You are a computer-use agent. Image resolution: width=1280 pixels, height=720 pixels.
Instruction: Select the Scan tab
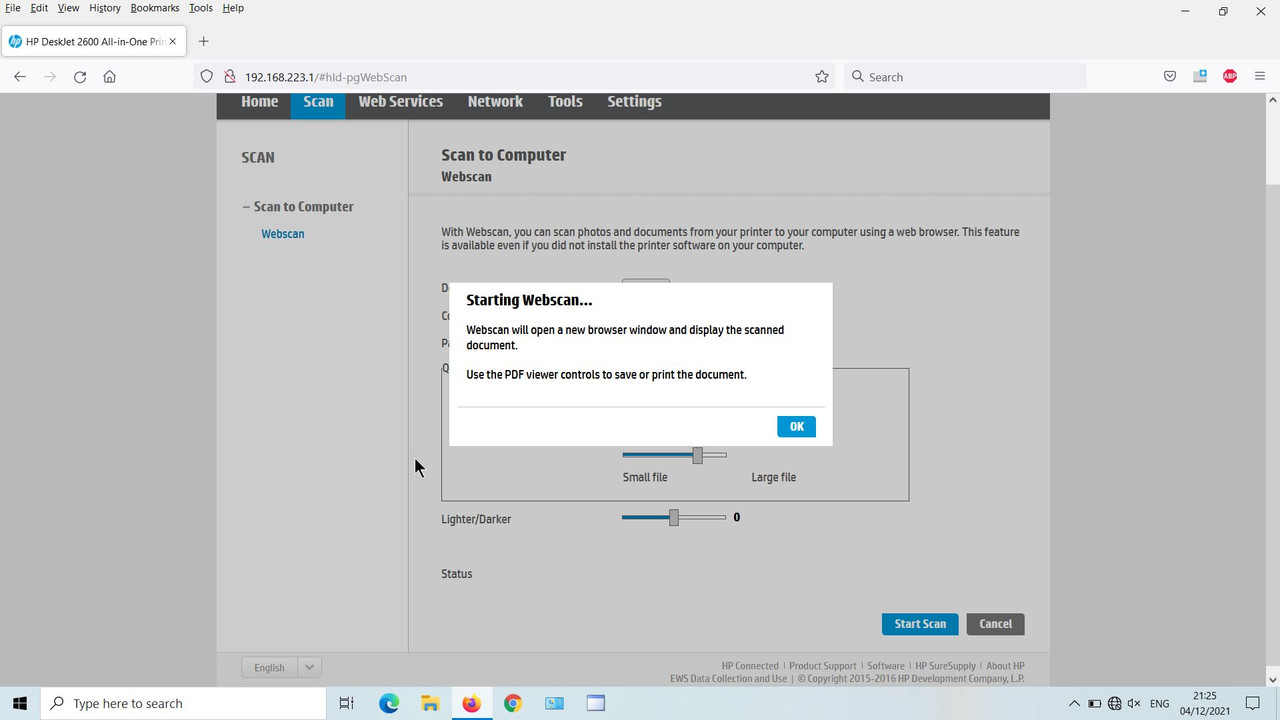[318, 102]
